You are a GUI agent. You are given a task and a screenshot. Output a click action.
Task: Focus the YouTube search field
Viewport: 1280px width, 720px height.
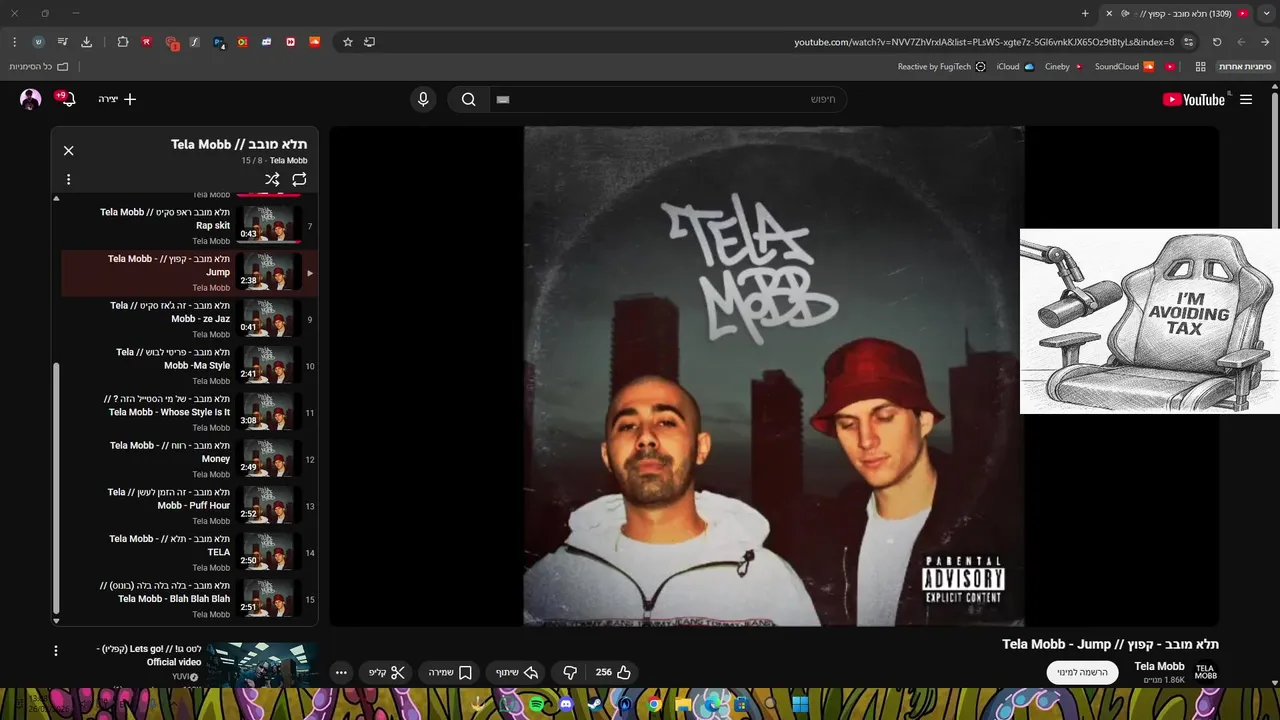pos(668,99)
